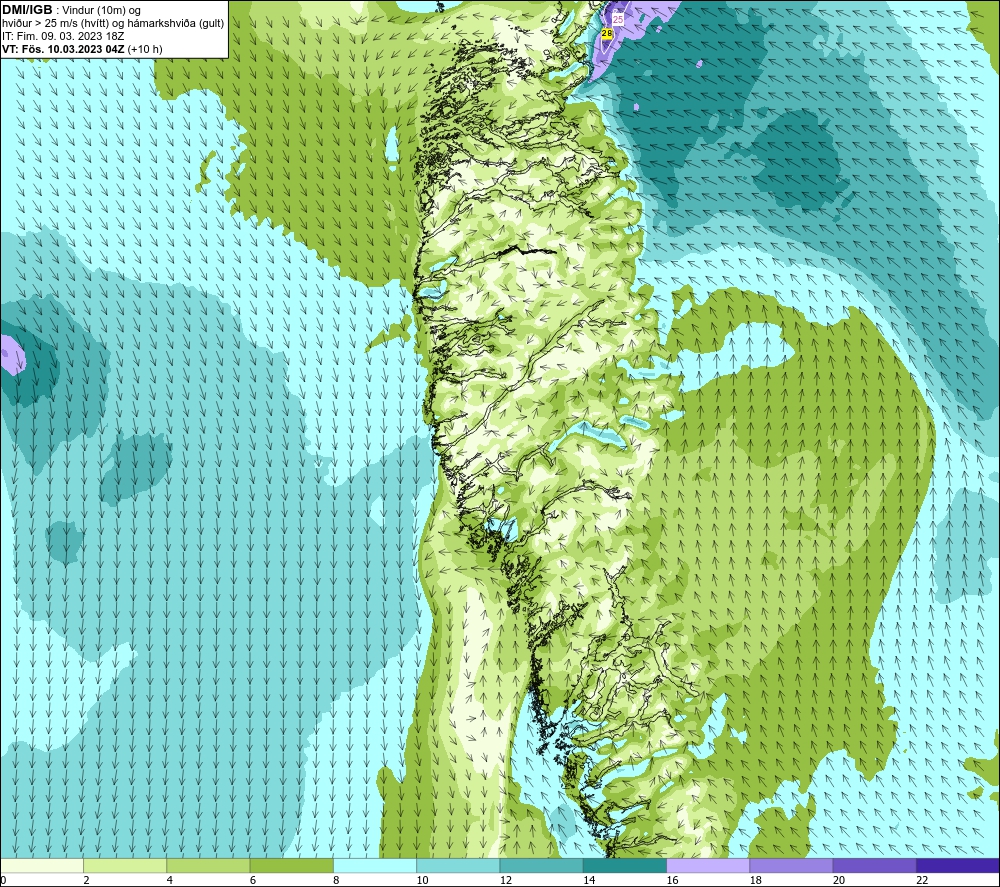Click the legend scale number '16'

[x=672, y=880]
